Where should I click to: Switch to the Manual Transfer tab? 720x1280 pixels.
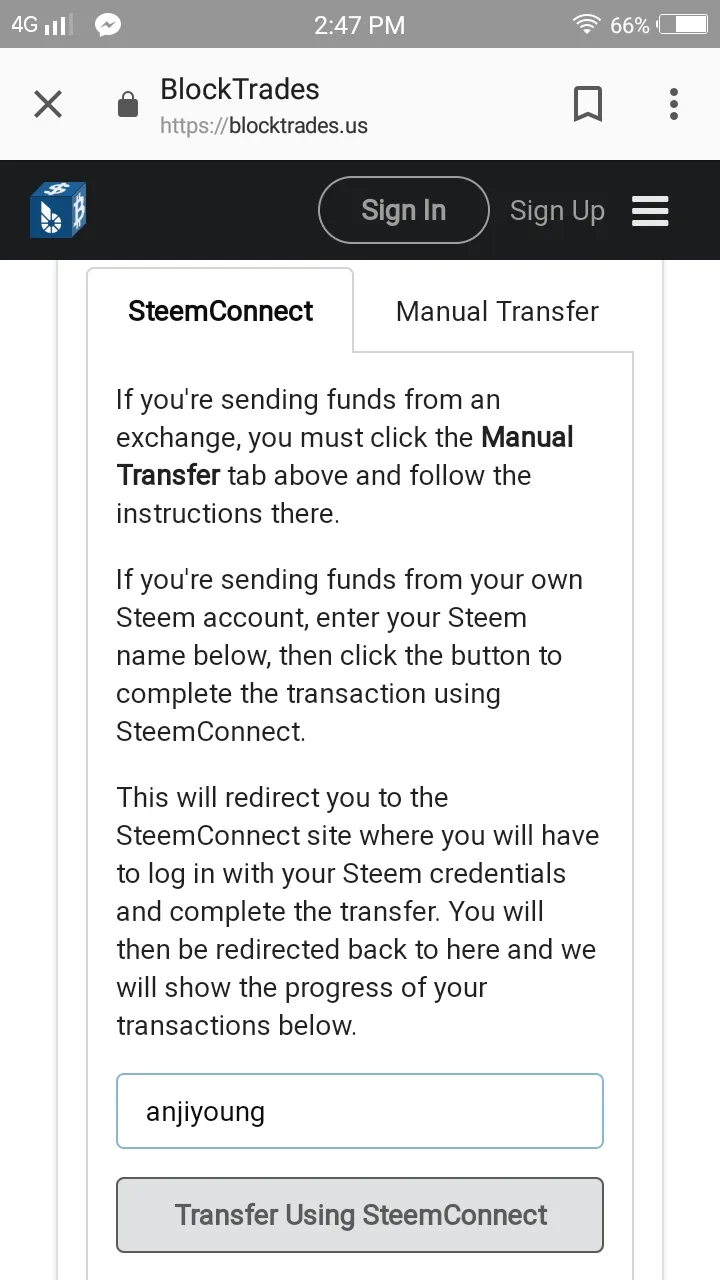(x=497, y=311)
